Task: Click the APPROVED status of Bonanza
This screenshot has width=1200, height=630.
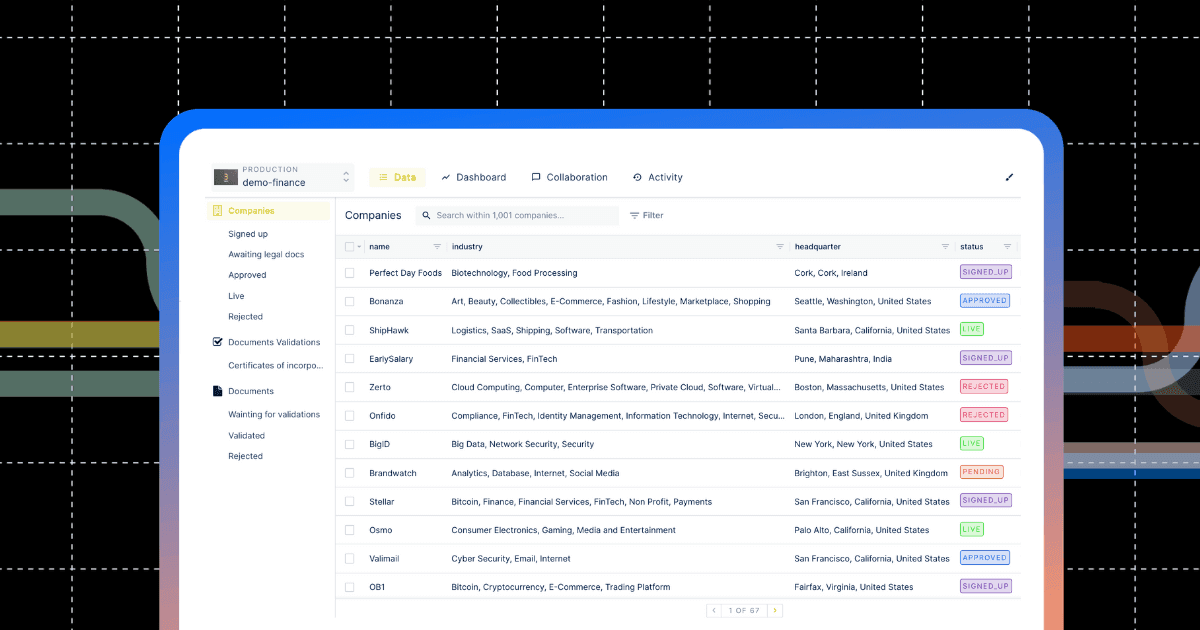Action: coord(985,300)
